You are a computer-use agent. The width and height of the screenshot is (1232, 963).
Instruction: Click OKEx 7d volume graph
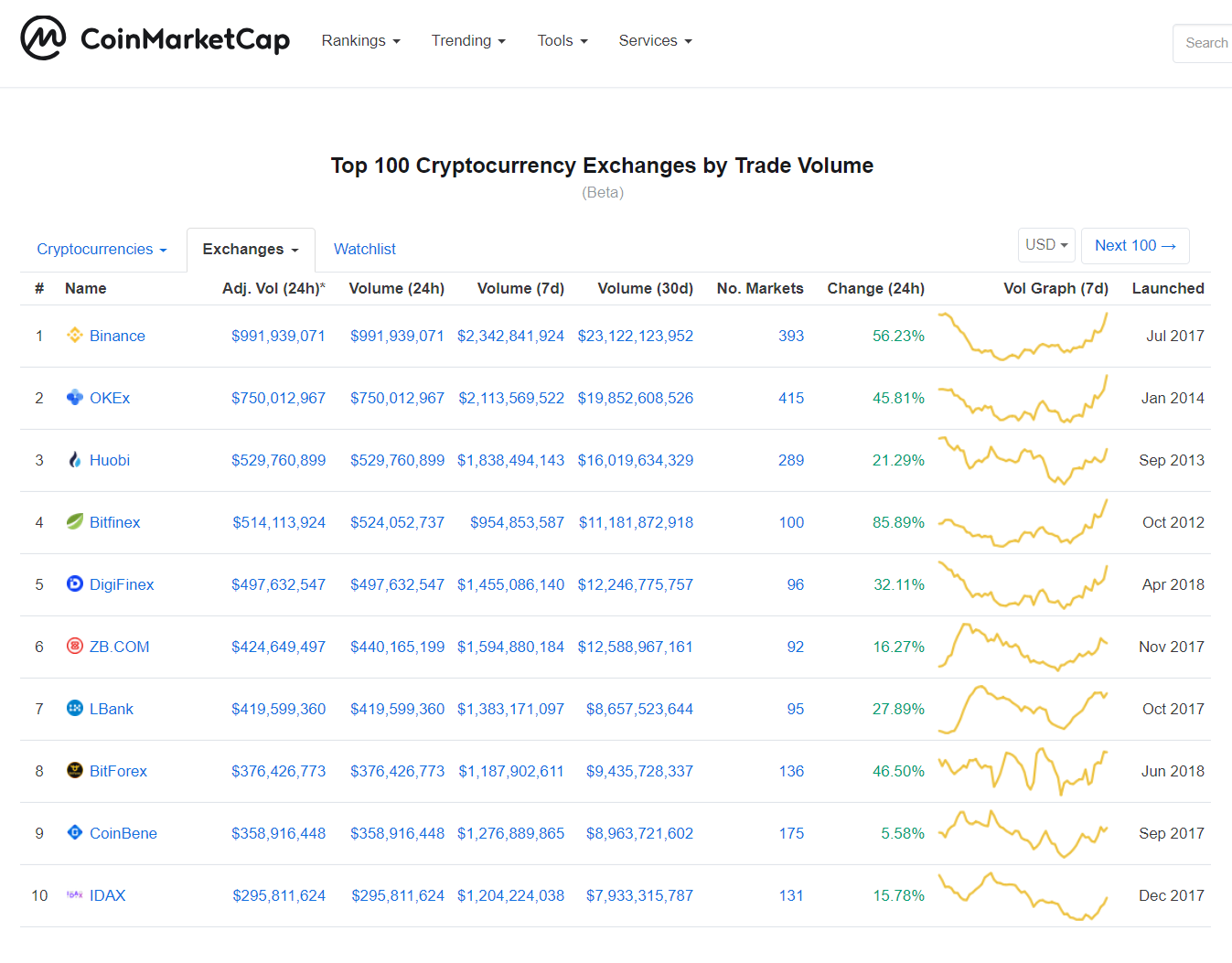point(1023,398)
